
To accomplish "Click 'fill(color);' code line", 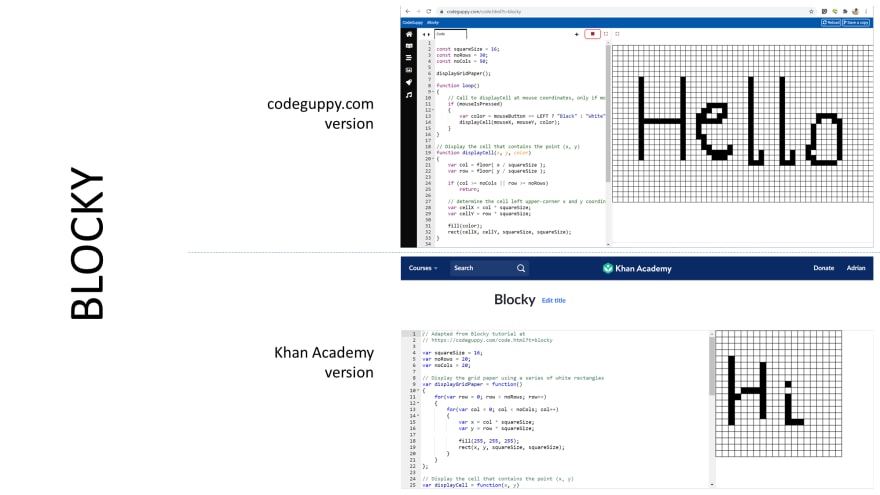I will 465,226.
